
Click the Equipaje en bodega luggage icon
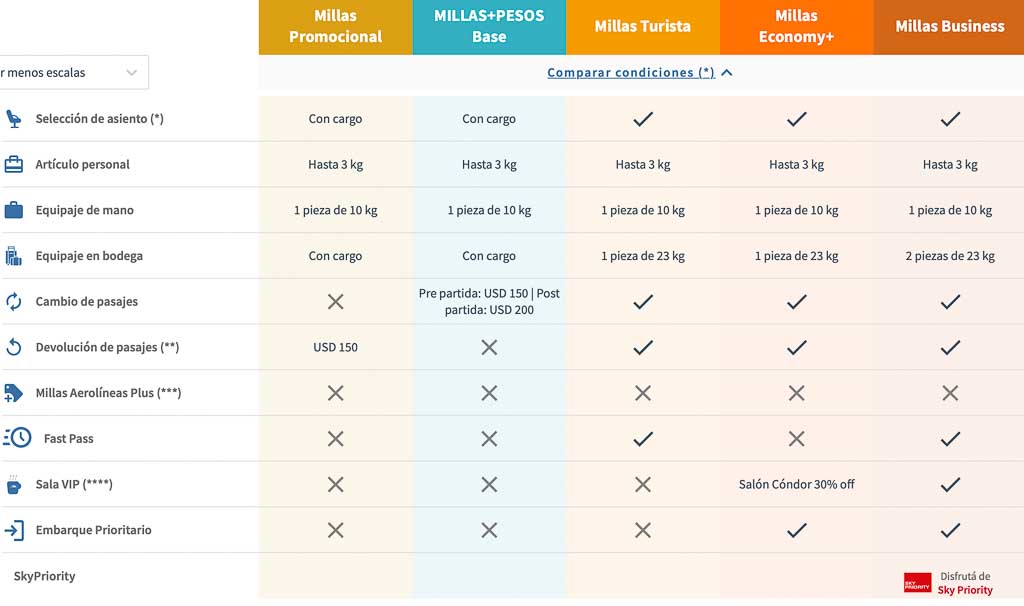[x=14, y=256]
